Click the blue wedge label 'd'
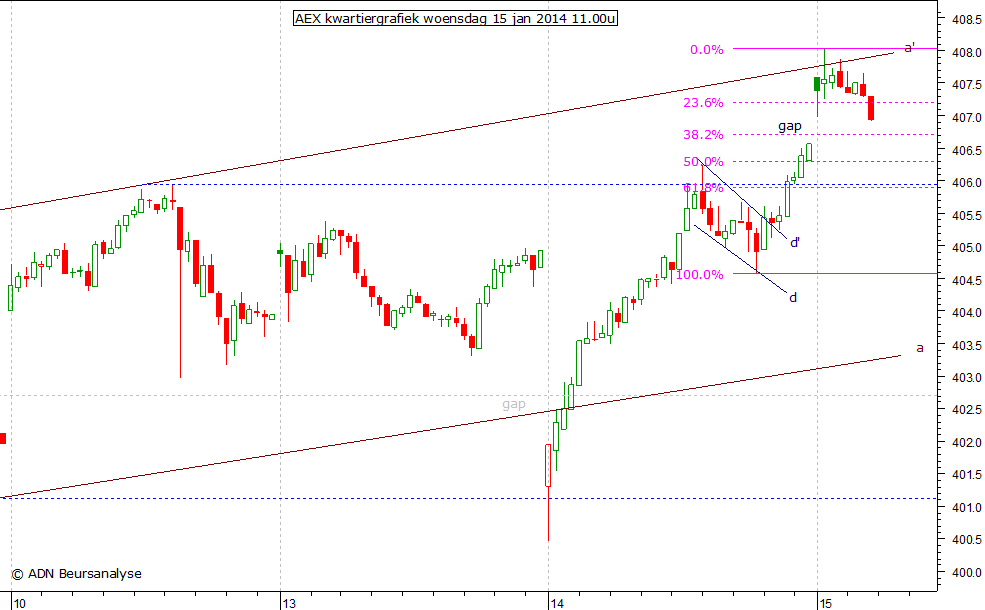Screen dimensions: 985x610 point(793,298)
